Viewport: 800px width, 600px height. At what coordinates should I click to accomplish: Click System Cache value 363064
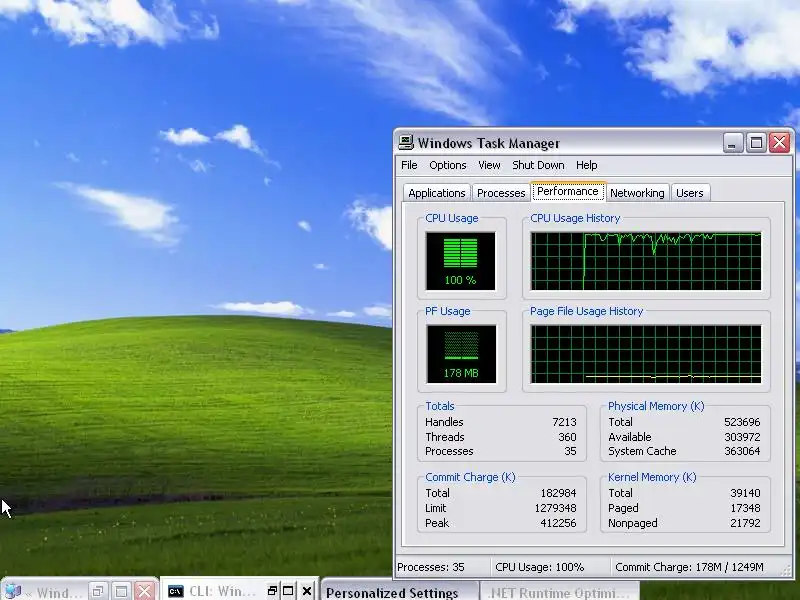point(742,451)
